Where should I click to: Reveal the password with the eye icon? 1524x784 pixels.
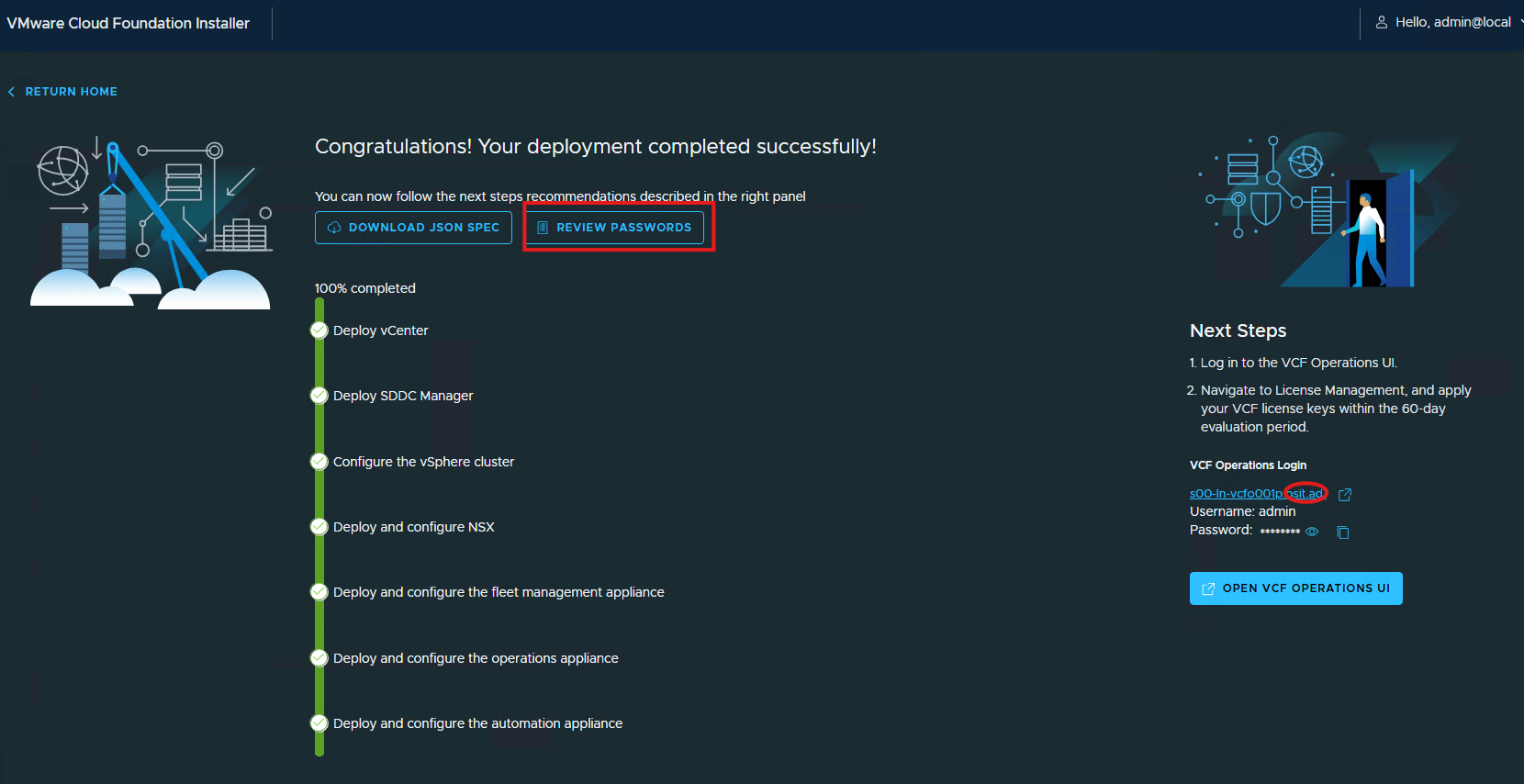pyautogui.click(x=1312, y=532)
